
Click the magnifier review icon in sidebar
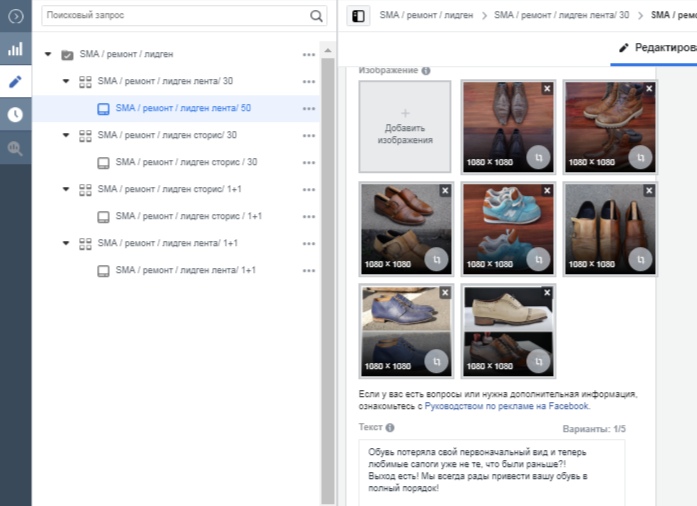pyautogui.click(x=15, y=148)
